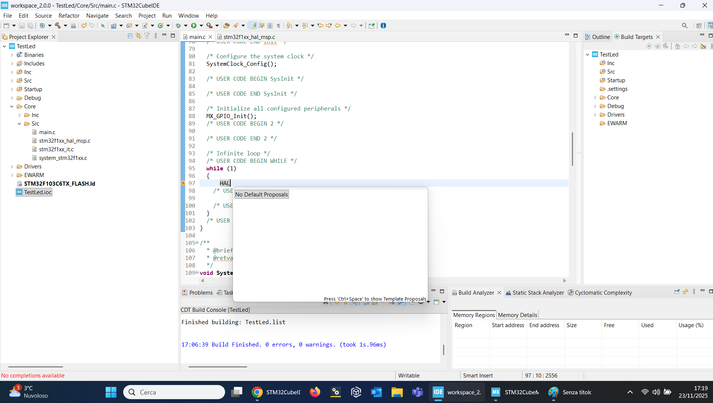Open the Refactor menu
Viewport: 713px width, 403px height.
69,16
